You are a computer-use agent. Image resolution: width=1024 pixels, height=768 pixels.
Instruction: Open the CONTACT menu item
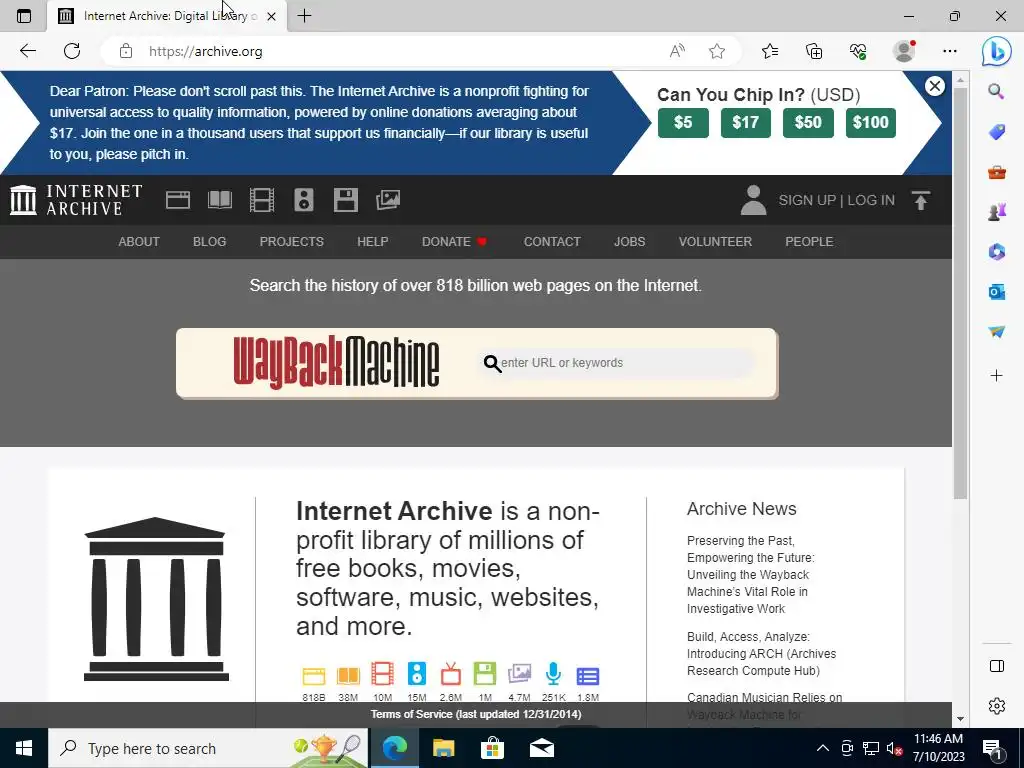tap(552, 242)
